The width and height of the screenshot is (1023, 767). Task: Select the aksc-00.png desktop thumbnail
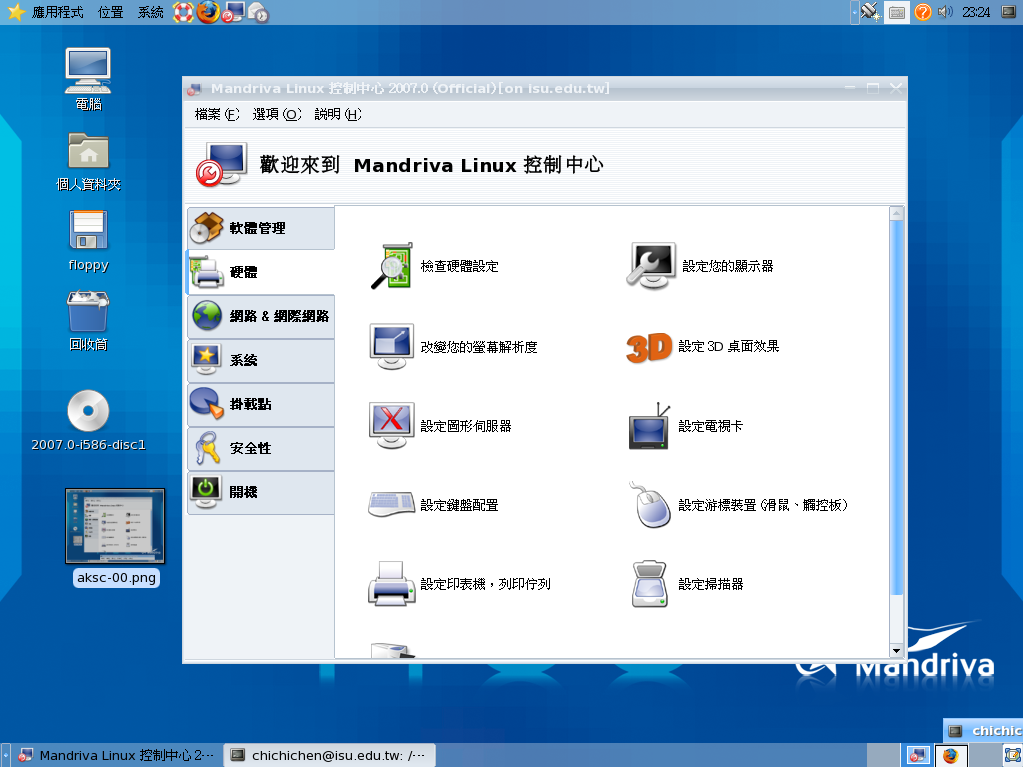115,527
